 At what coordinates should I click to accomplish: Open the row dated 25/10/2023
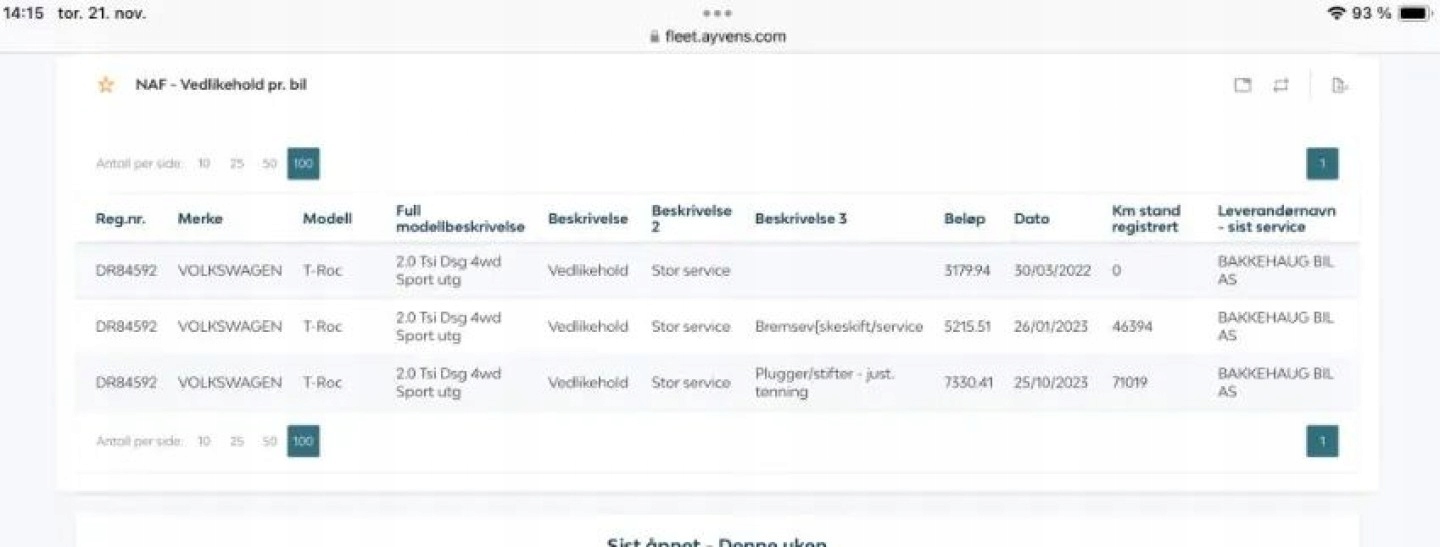1051,382
